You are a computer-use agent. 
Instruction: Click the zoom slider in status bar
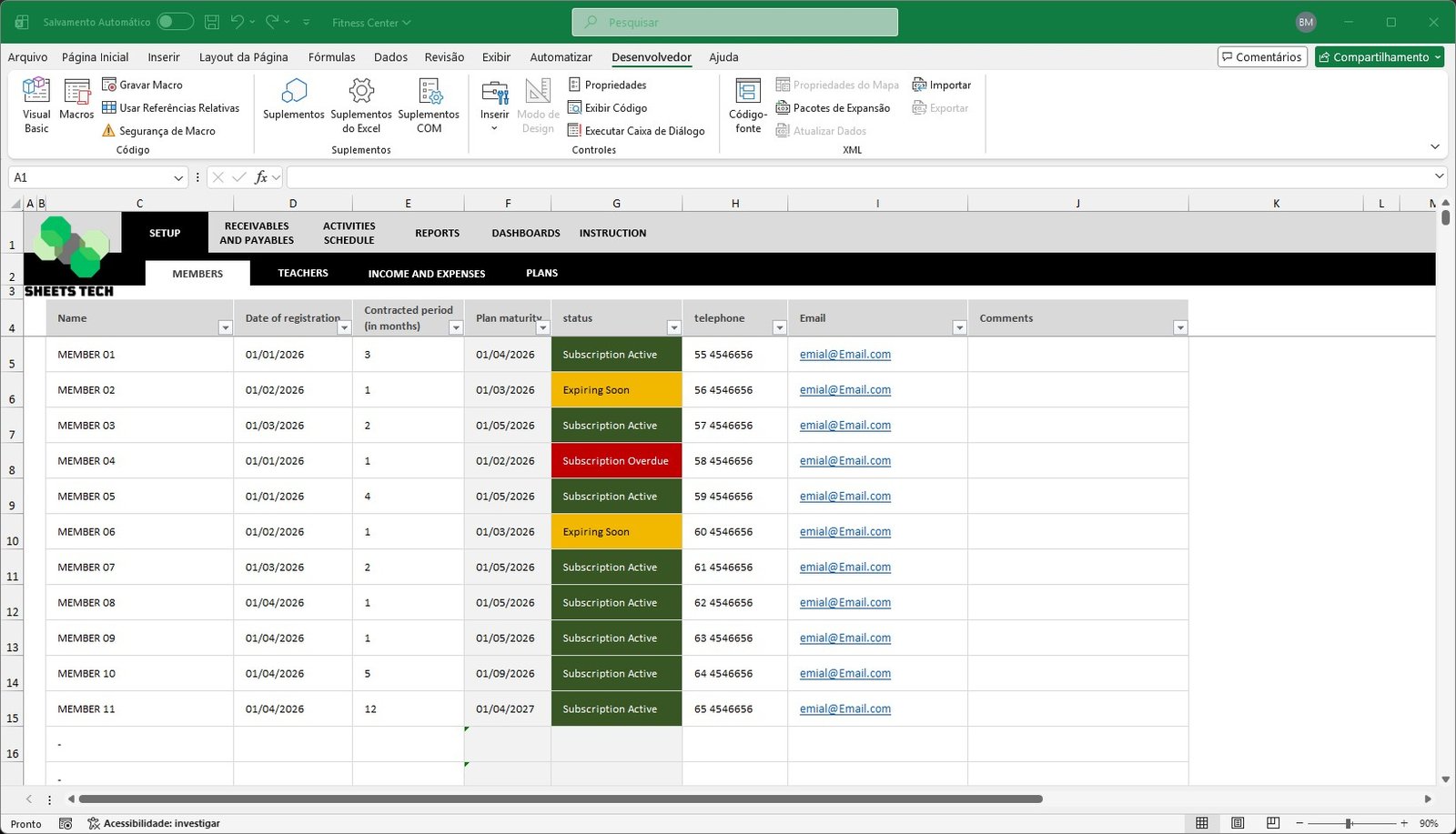1349,823
